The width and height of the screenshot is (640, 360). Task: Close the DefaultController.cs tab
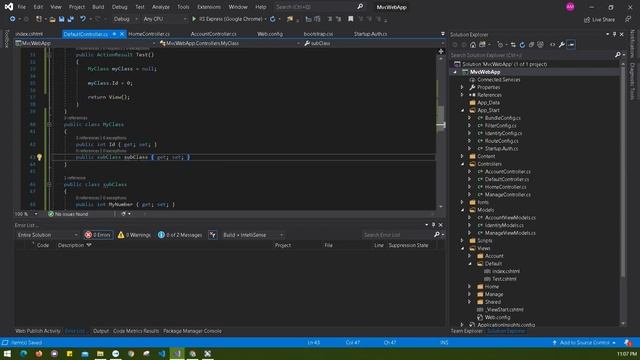(x=122, y=34)
